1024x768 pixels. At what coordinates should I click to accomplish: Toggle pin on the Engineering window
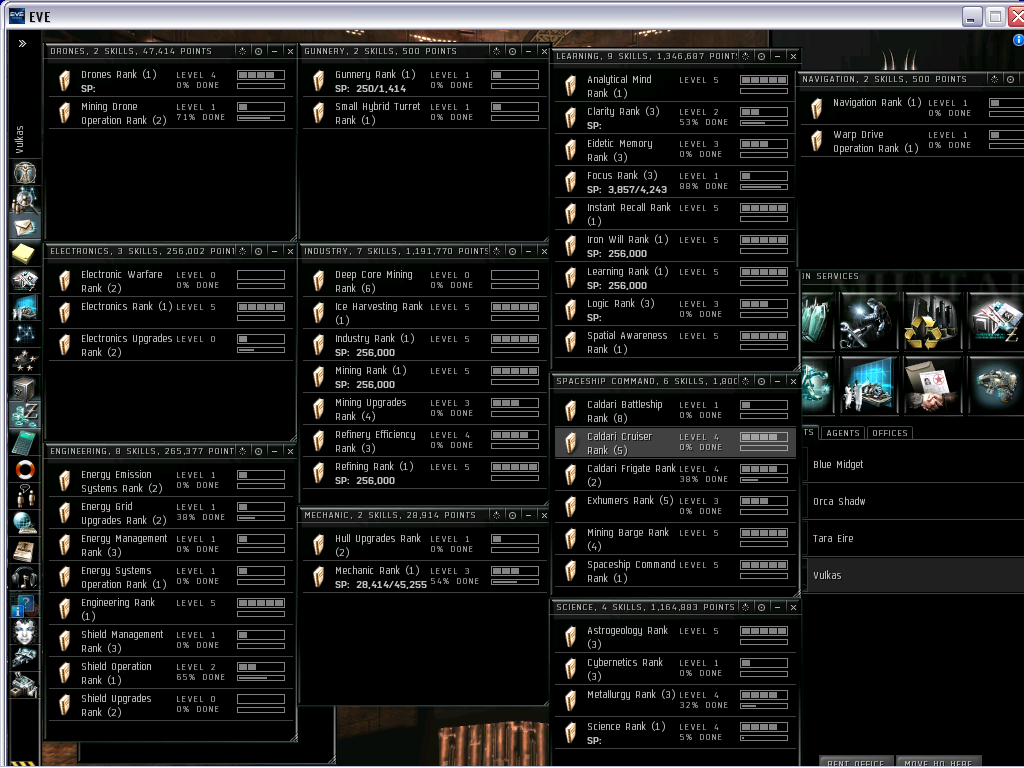pyautogui.click(x=242, y=451)
